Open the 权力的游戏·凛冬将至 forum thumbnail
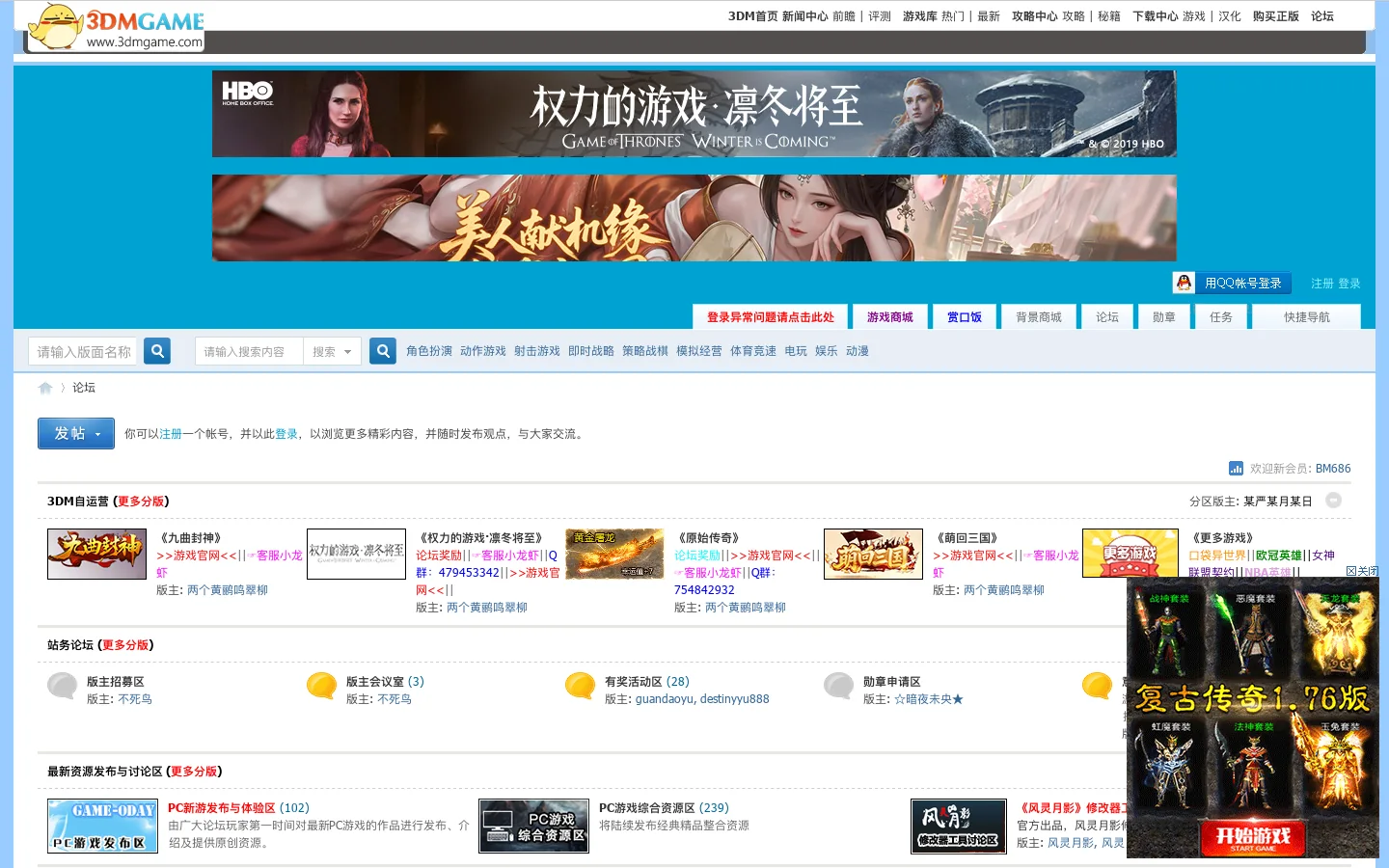This screenshot has width=1389, height=868. point(356,554)
